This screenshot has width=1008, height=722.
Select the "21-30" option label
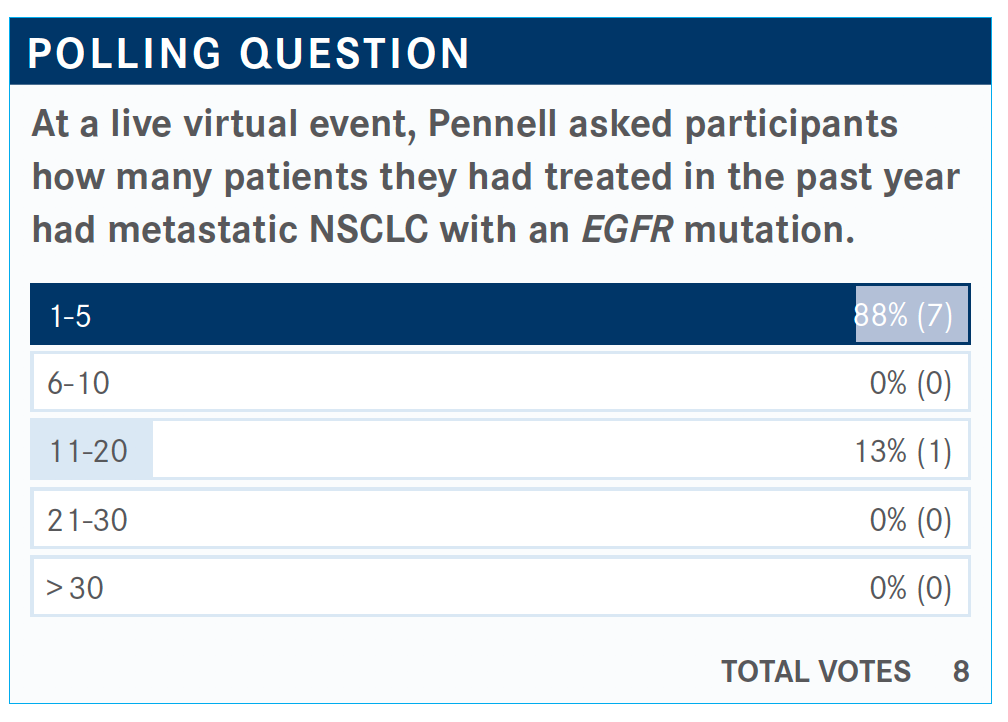click(x=88, y=520)
